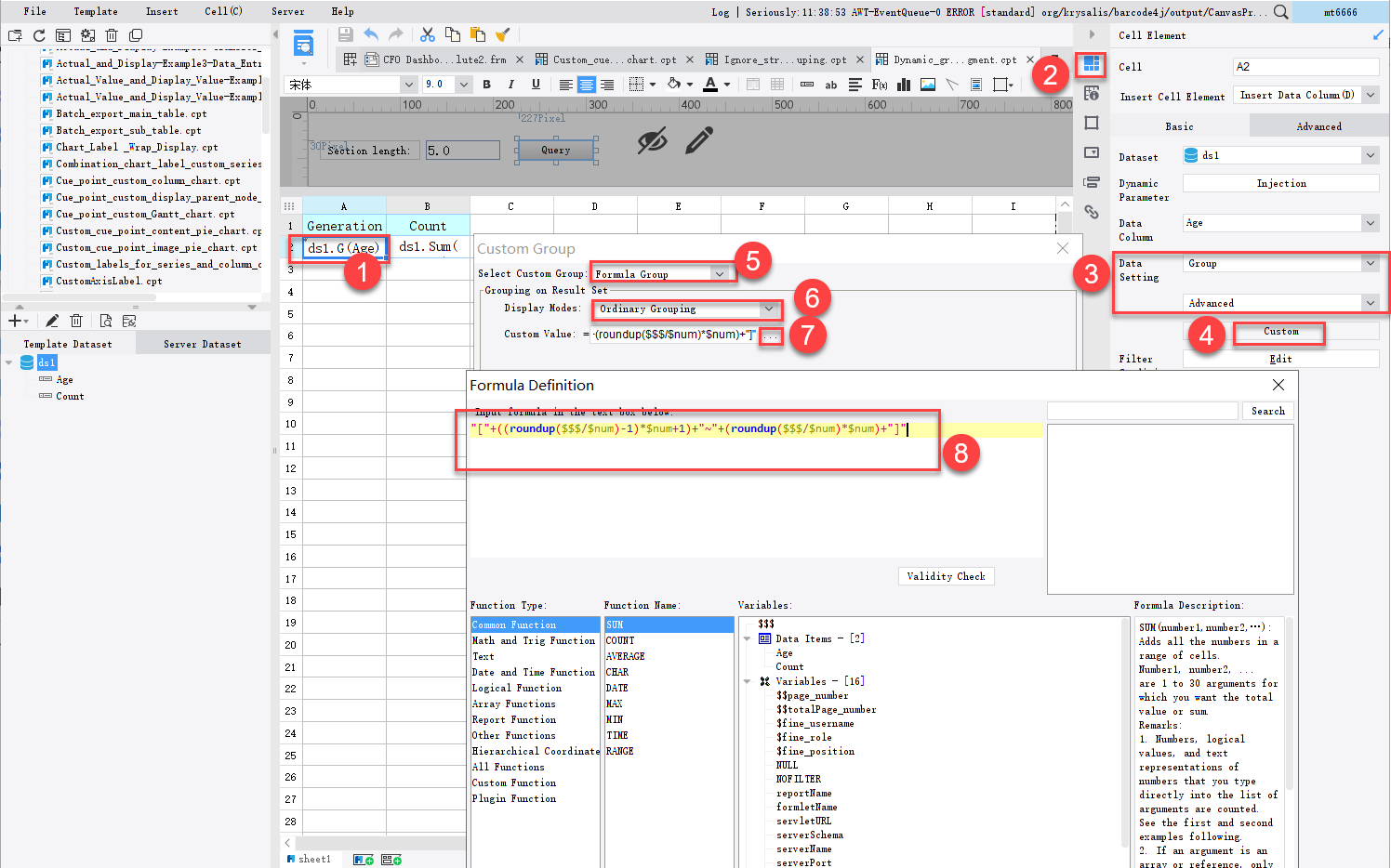Toggle the checkbox atop Cell Element panel
This screenshot has width=1391, height=868.
(1378, 33)
